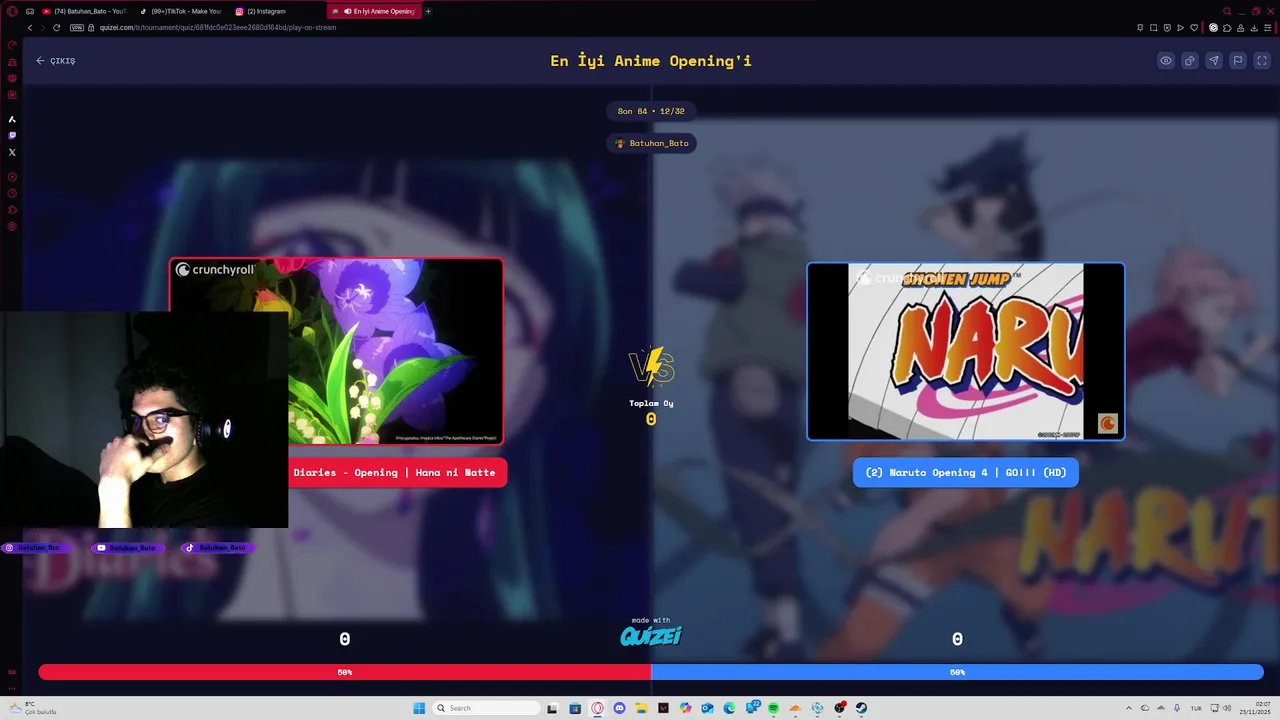Click the red 50% vote bar

(345, 672)
